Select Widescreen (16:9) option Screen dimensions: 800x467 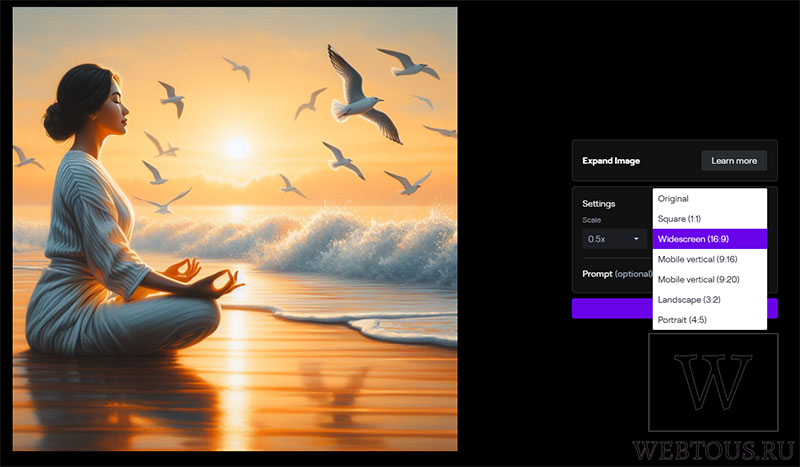(x=710, y=239)
